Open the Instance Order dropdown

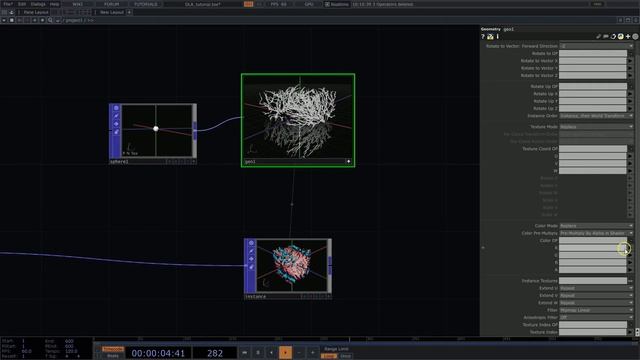596,116
